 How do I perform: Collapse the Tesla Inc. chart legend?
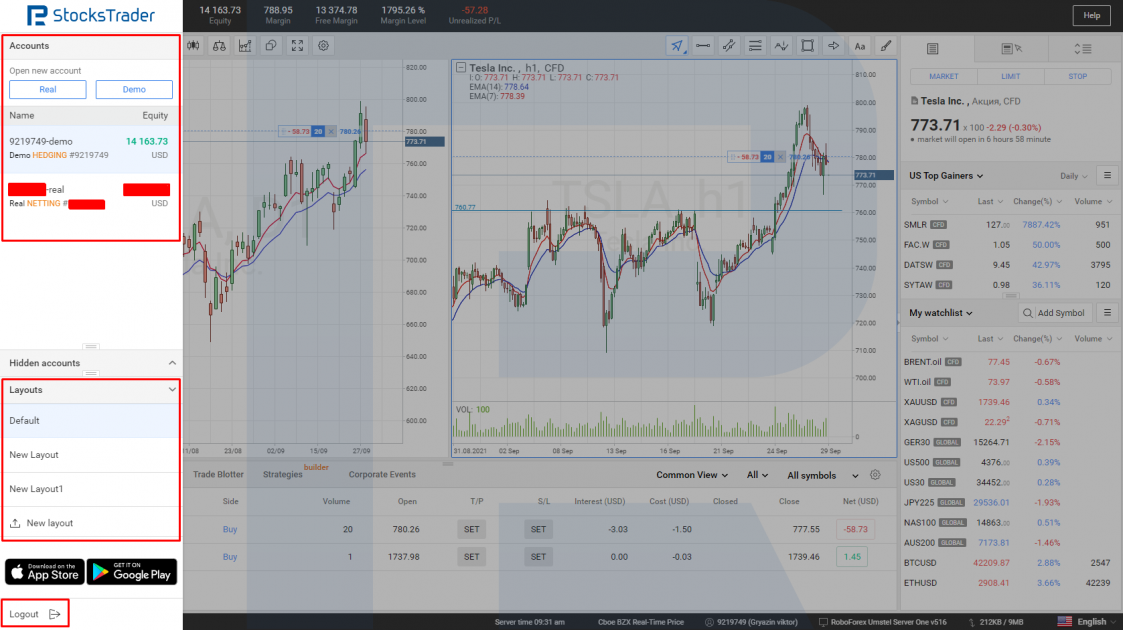click(461, 67)
